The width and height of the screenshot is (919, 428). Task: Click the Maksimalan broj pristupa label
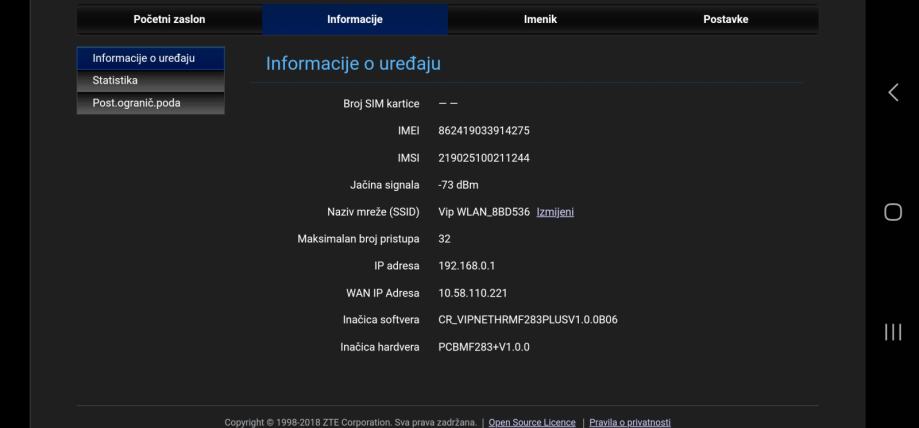tap(359, 239)
